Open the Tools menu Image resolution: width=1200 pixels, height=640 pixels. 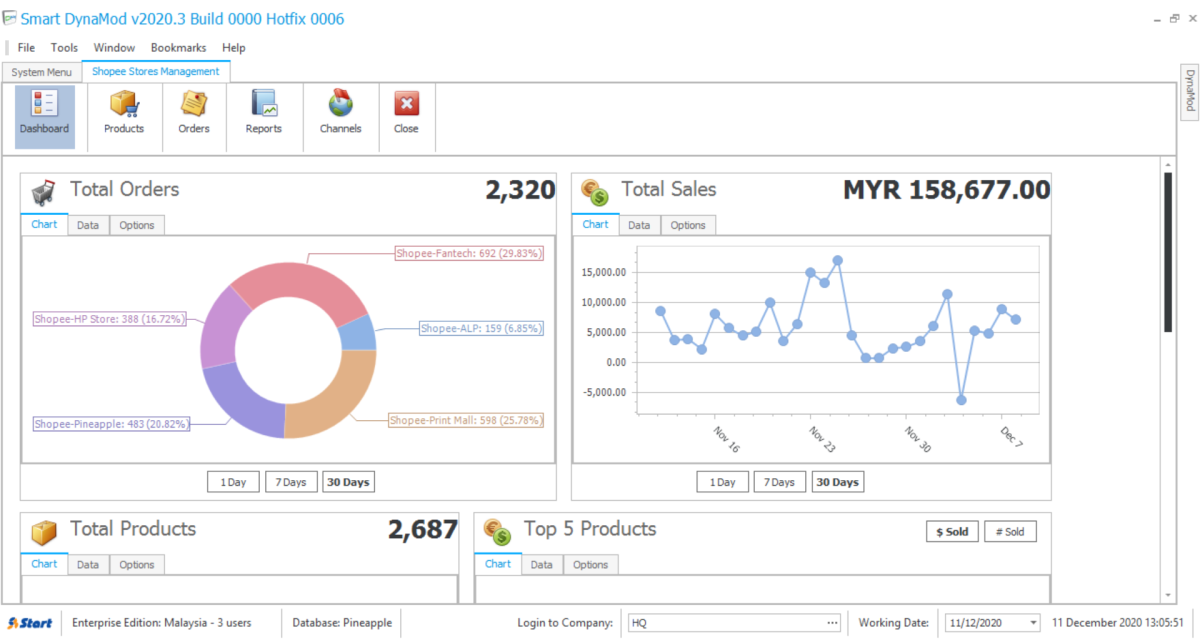point(64,47)
